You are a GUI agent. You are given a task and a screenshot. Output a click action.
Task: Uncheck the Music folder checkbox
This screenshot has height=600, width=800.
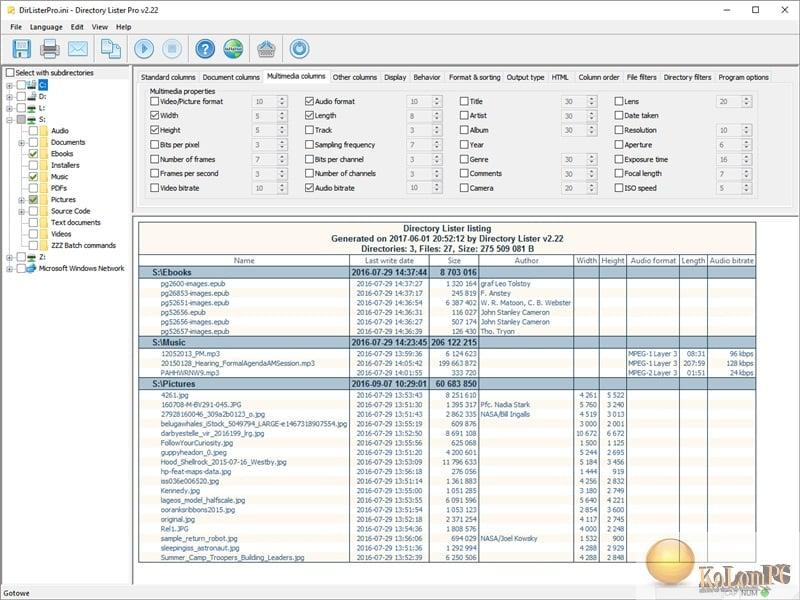[33, 177]
